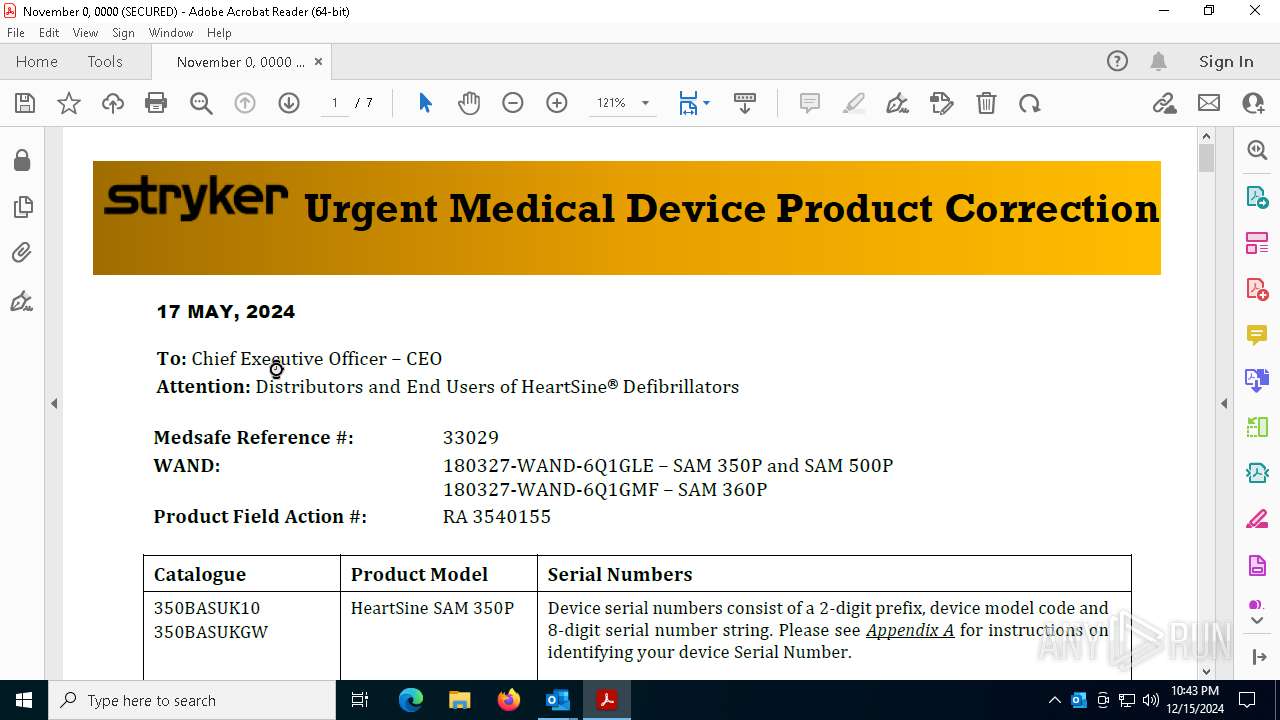The image size is (1280, 720).
Task: Open the File menu
Action: click(x=16, y=33)
